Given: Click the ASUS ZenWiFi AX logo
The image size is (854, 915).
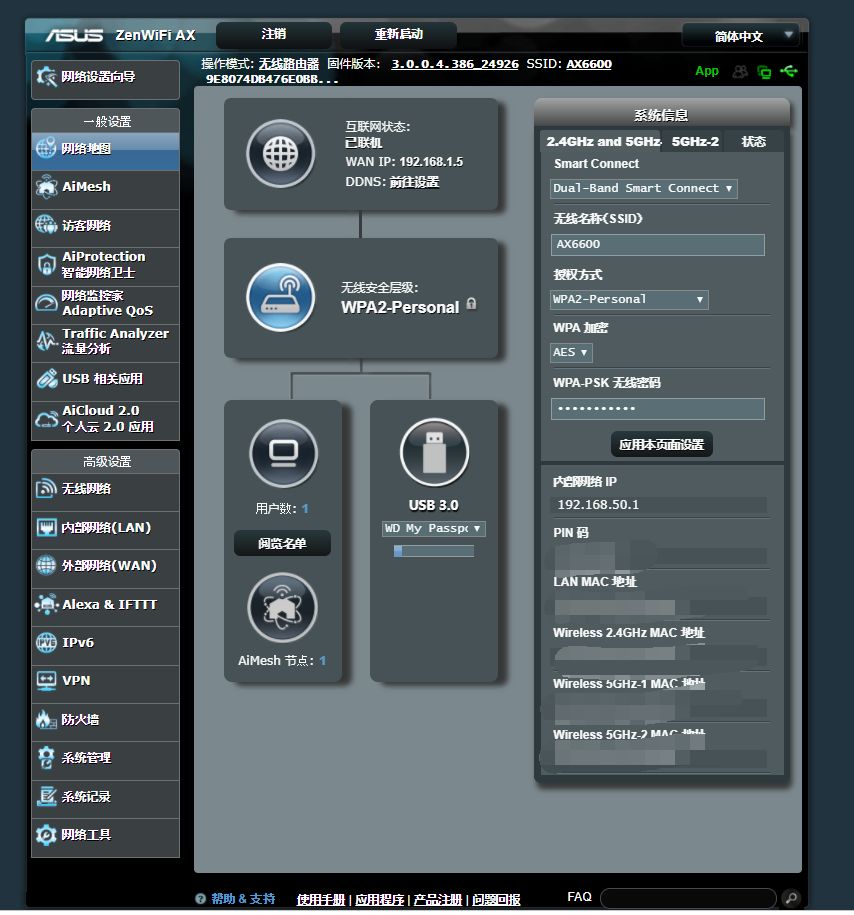Looking at the screenshot, I should pos(120,35).
